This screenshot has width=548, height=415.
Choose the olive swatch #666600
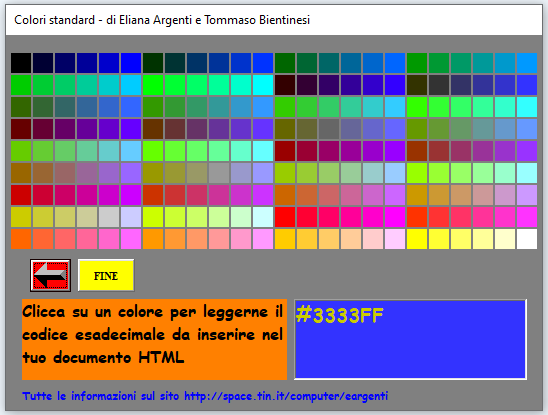point(285,129)
